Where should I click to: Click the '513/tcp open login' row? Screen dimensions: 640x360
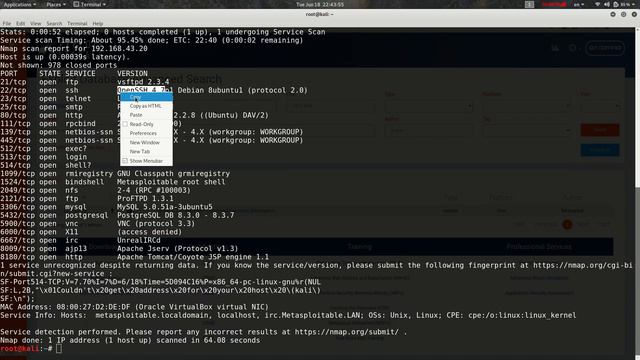tap(43, 157)
